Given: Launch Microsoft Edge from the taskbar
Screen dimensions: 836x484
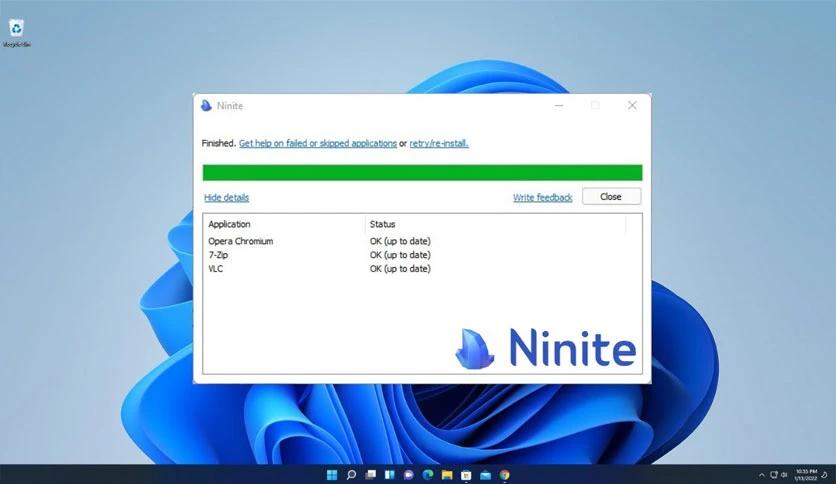Looking at the screenshot, I should (428, 474).
